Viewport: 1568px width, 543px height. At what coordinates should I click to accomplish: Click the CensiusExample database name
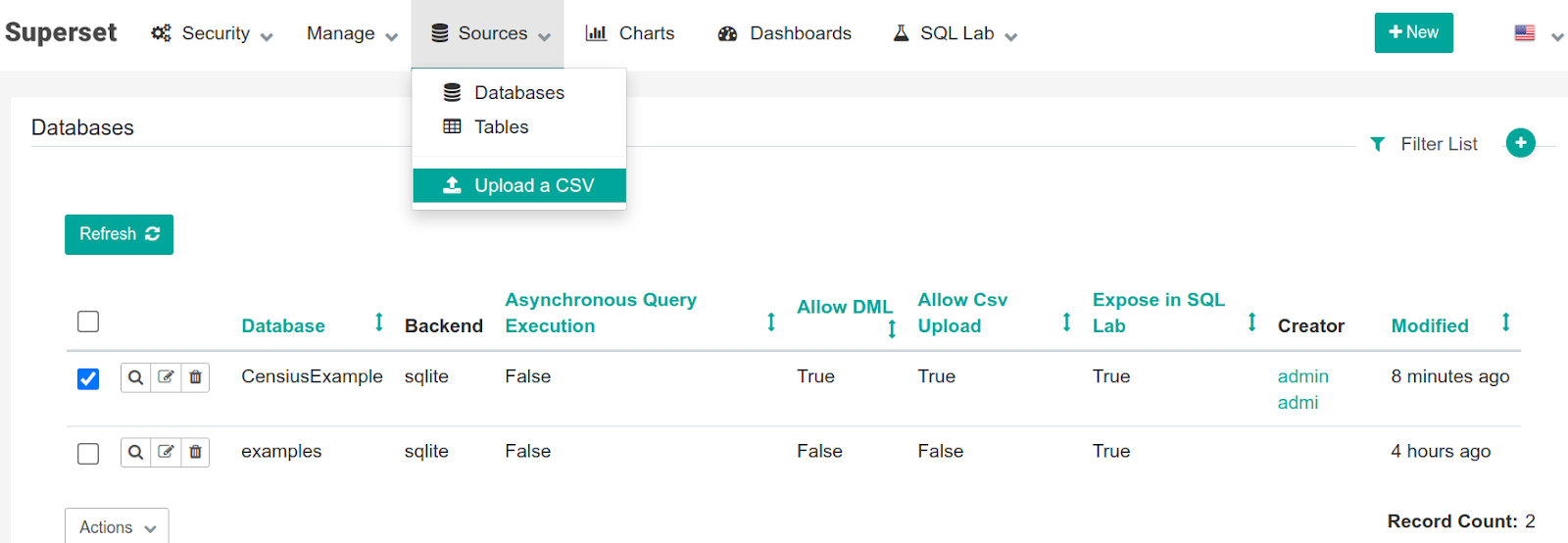click(x=312, y=376)
